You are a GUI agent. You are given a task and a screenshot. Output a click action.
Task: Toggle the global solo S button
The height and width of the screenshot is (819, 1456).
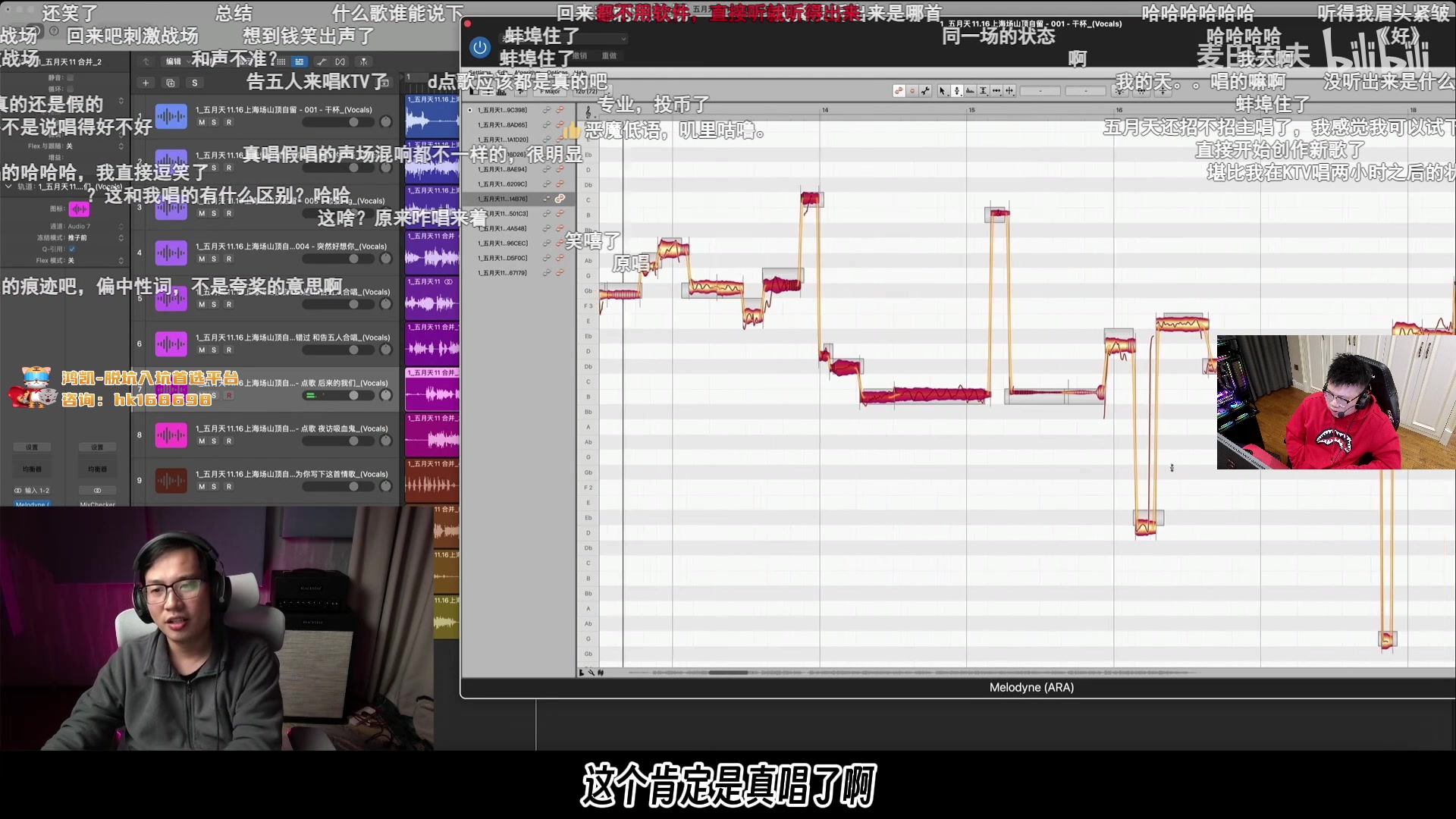point(195,83)
